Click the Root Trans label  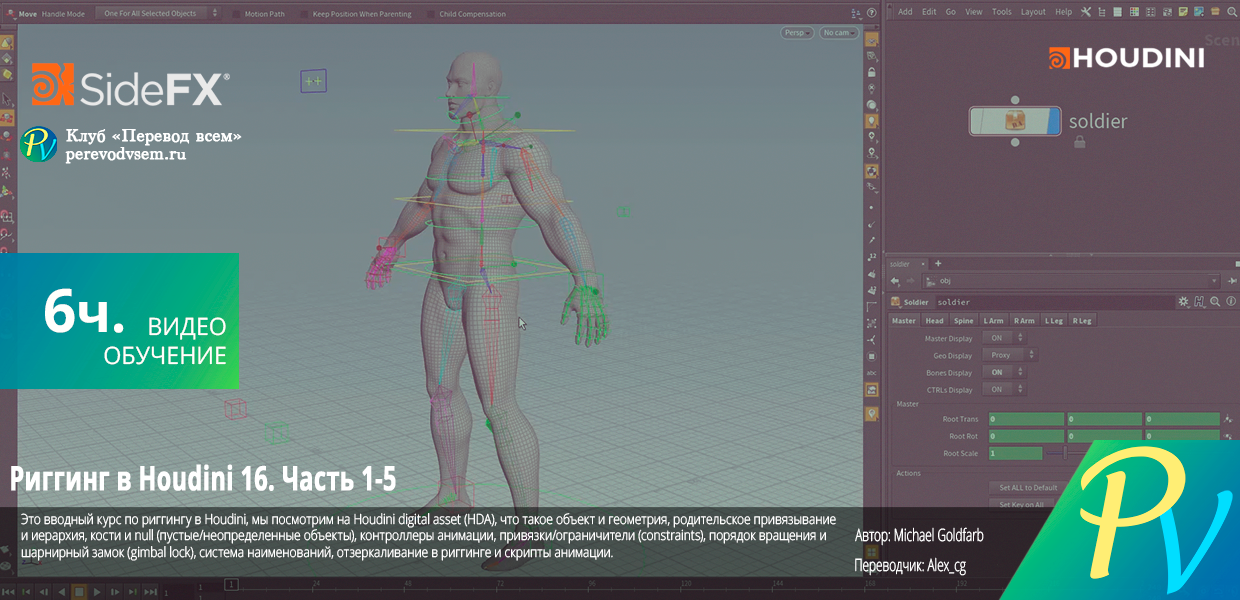tap(960, 419)
